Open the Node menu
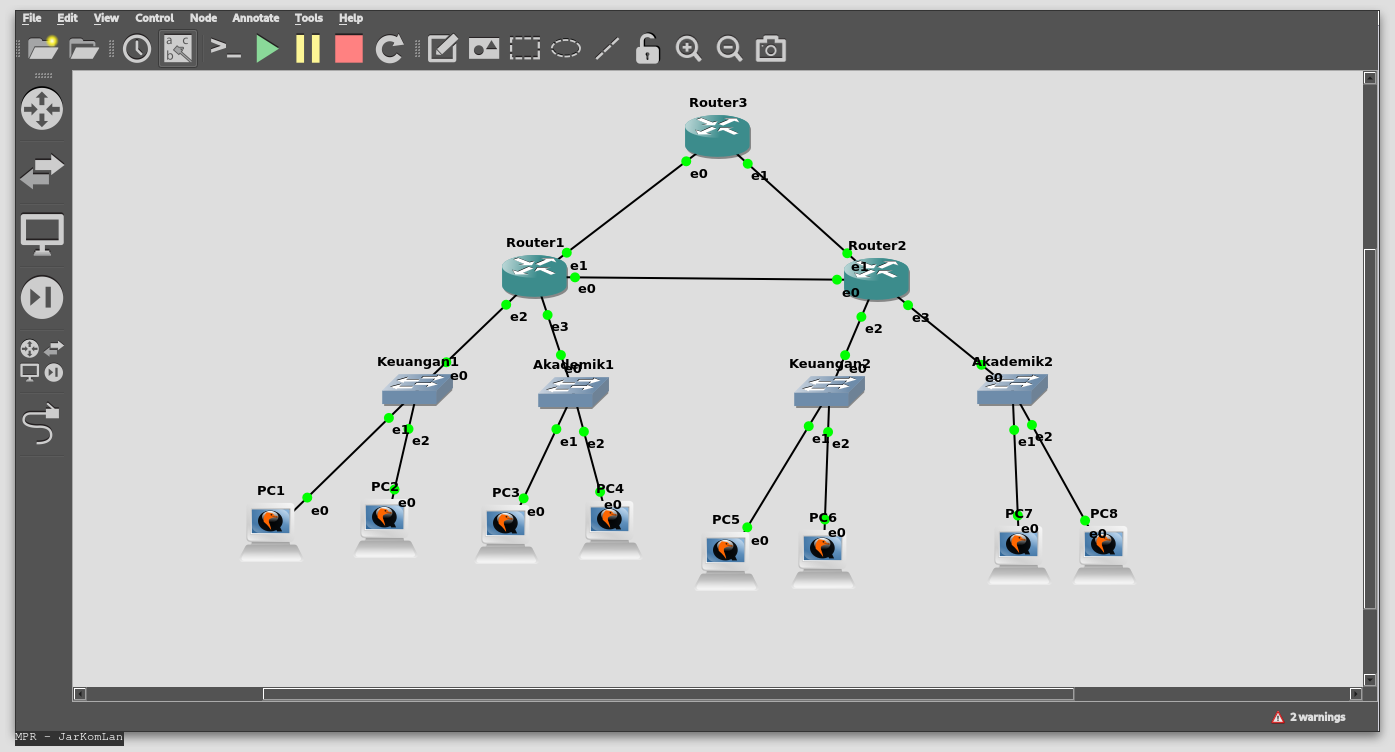The image size is (1395, 752). 203,18
